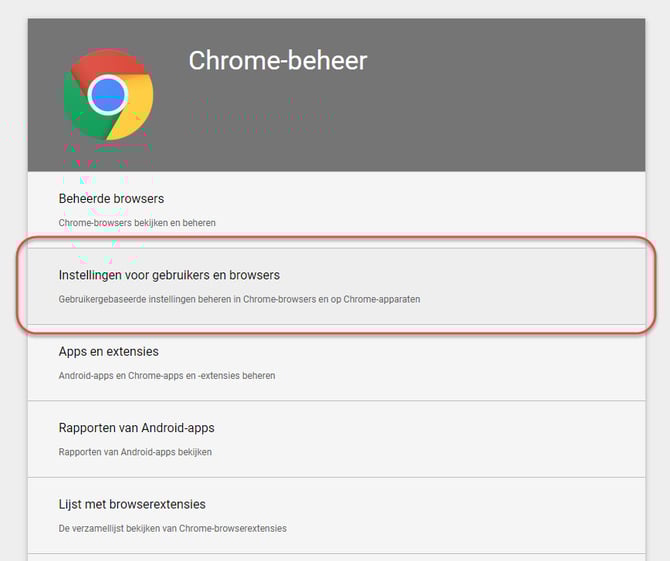
Task: Click blank space in Lijst met browserextensies row
Action: click(x=450, y=516)
